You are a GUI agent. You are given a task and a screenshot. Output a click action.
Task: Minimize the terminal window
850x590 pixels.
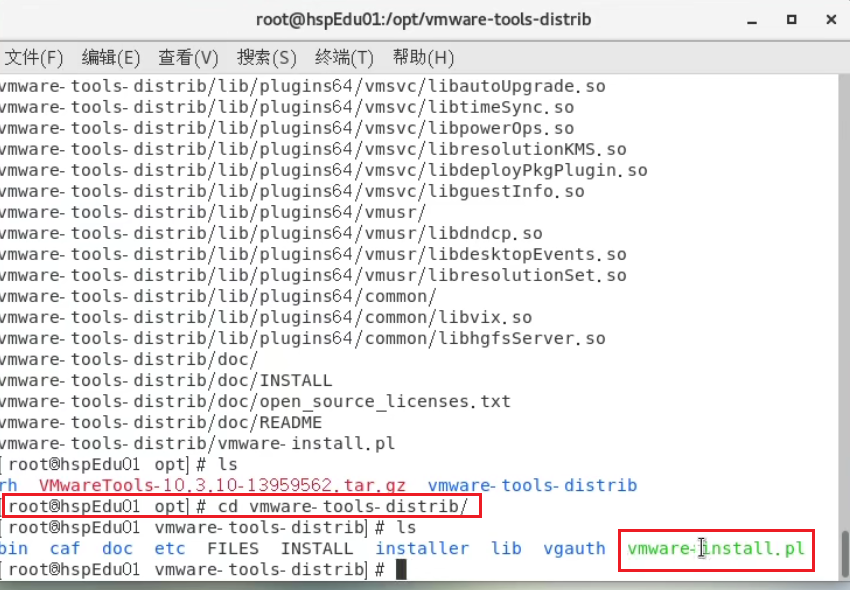(x=752, y=21)
